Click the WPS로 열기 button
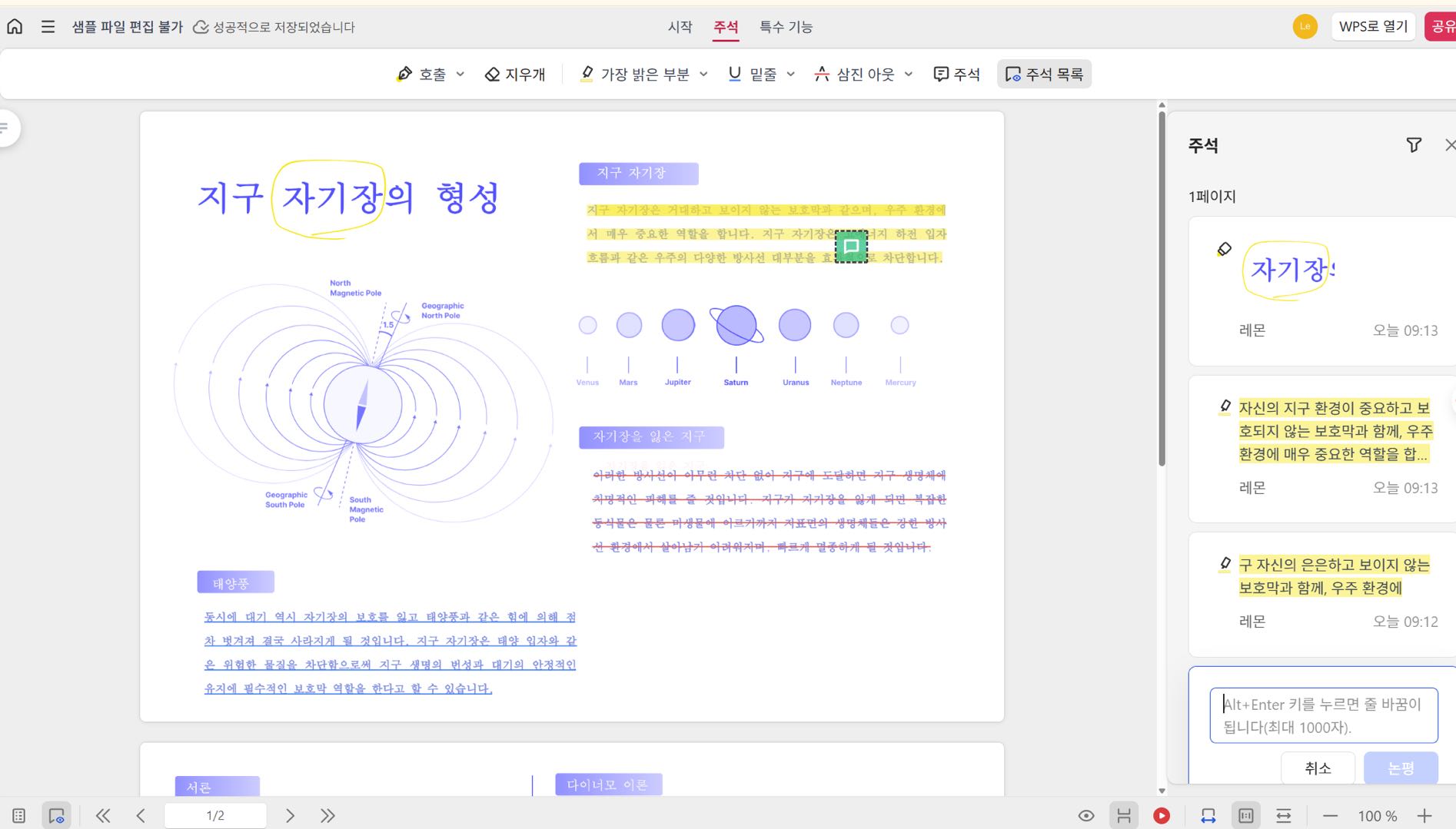1456x829 pixels. click(1373, 26)
